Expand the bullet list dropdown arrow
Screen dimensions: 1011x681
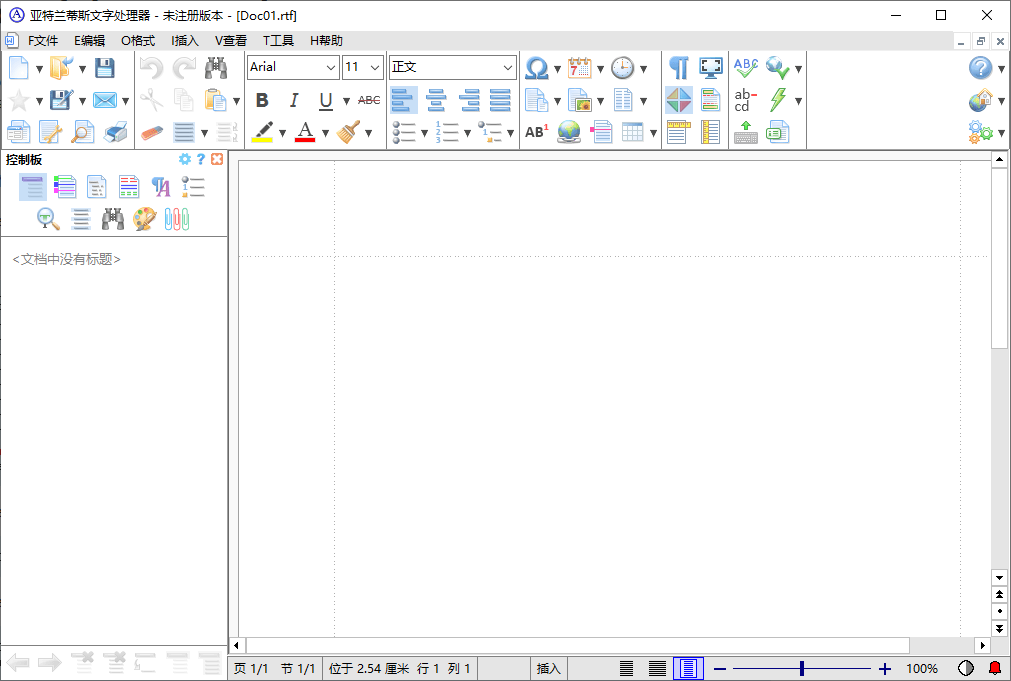pyautogui.click(x=424, y=133)
